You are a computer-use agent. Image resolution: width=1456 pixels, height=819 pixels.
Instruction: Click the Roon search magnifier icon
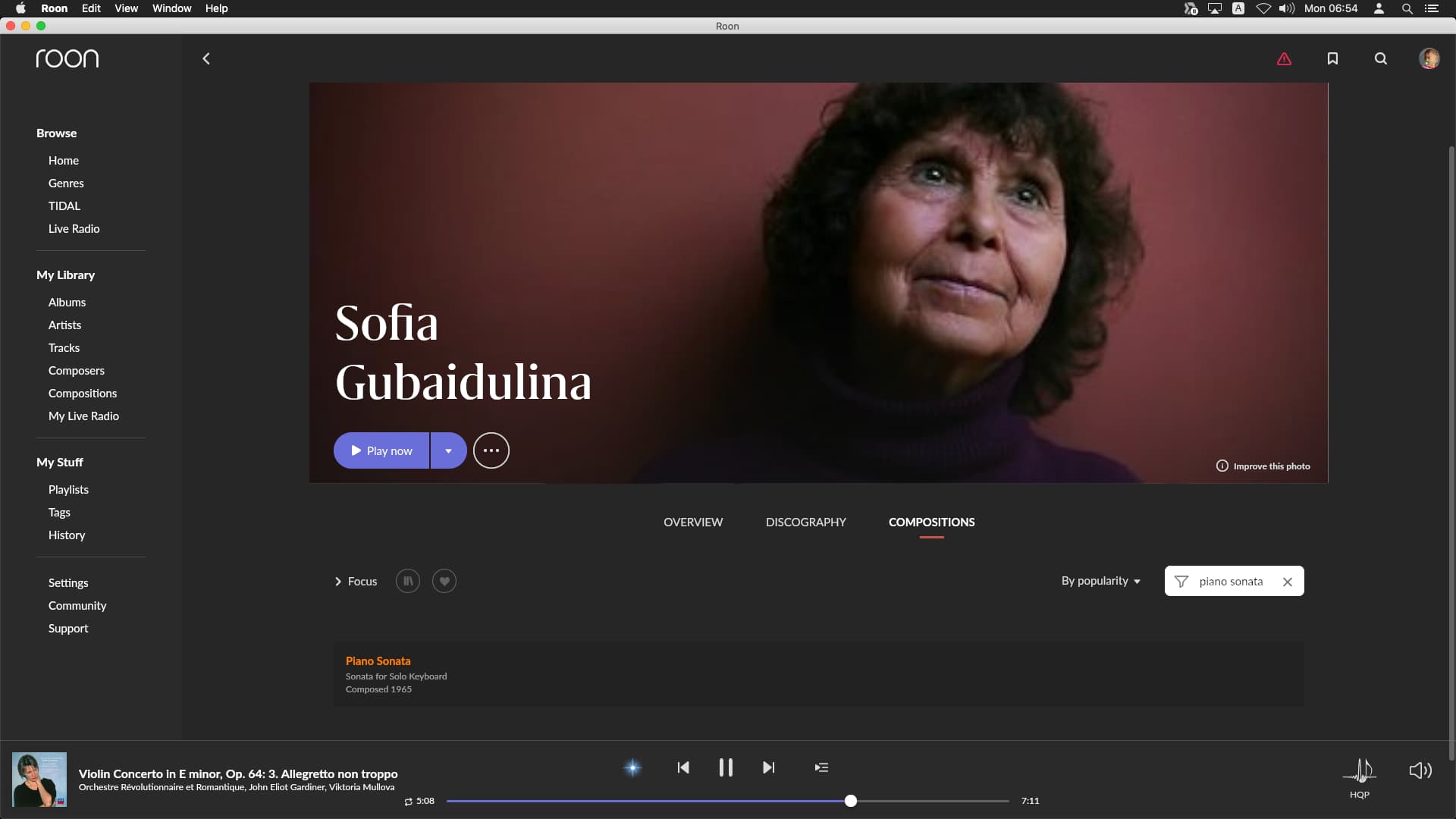1381,58
